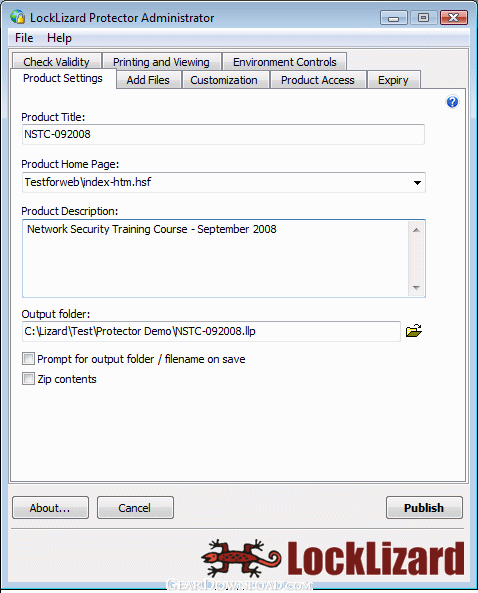Enable Prompt for output folder on save
Viewport: 478px width, 593px height.
click(28, 359)
